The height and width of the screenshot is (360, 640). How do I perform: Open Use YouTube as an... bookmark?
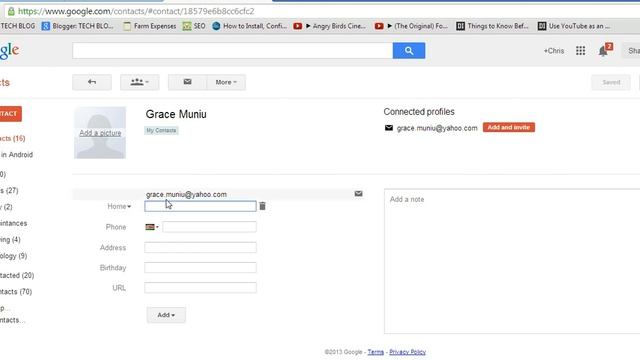click(574, 26)
